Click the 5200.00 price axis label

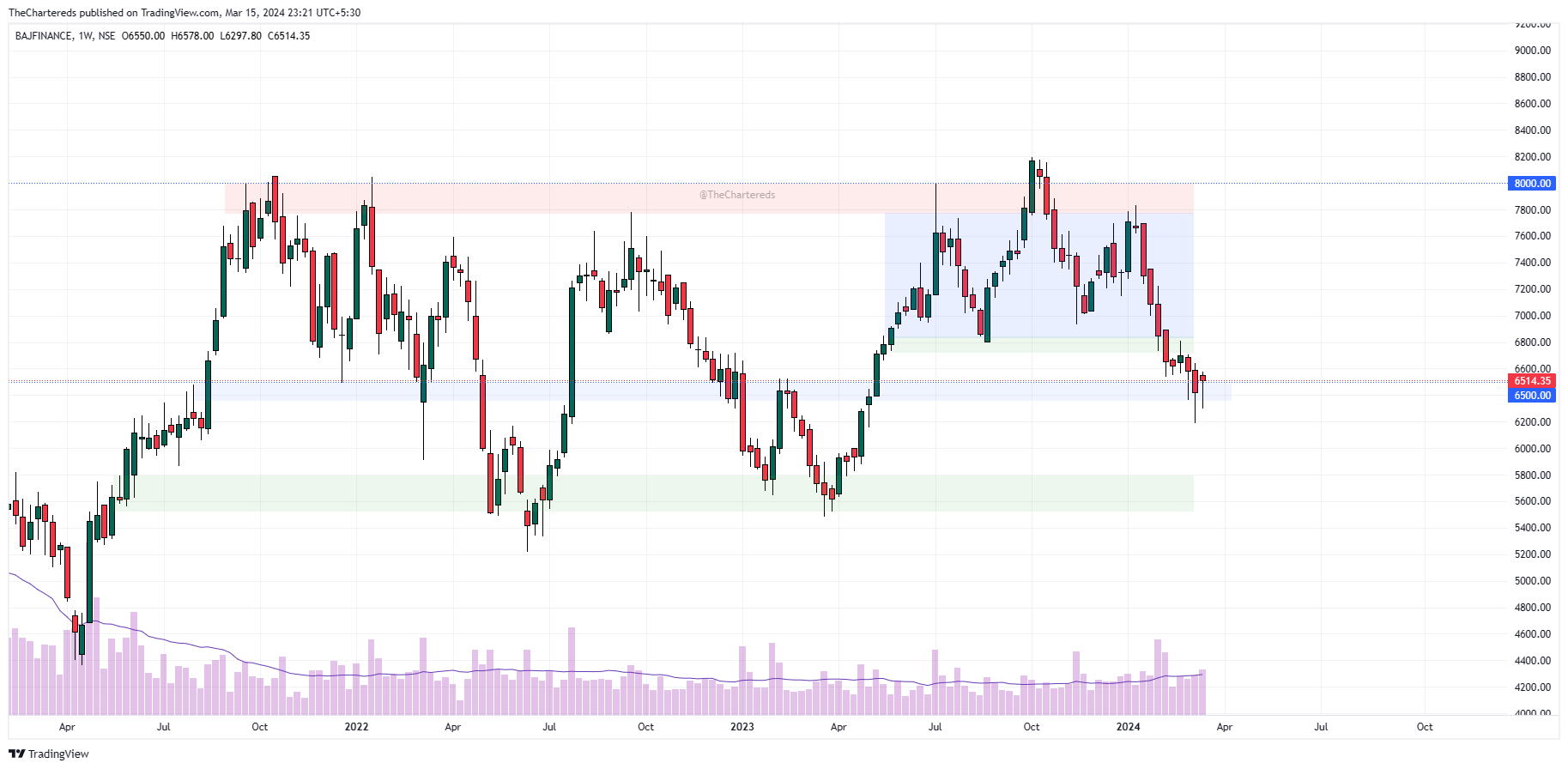point(1532,554)
